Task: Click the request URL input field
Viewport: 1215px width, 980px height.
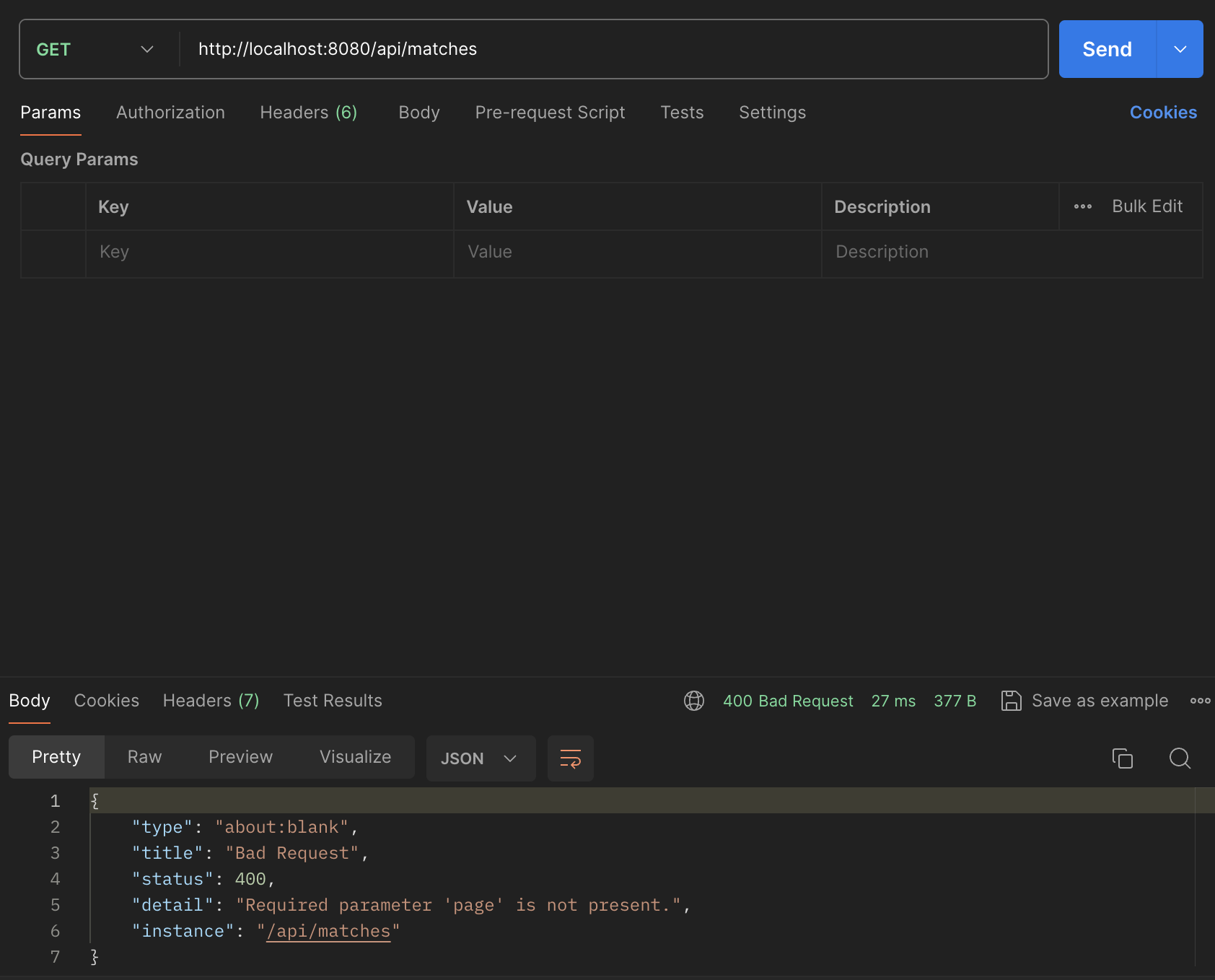Action: pyautogui.click(x=505, y=49)
